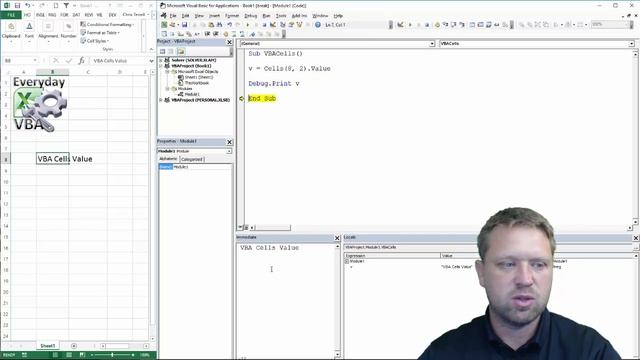
Task: Click the Insert Function fx icon
Action: pos(82,60)
